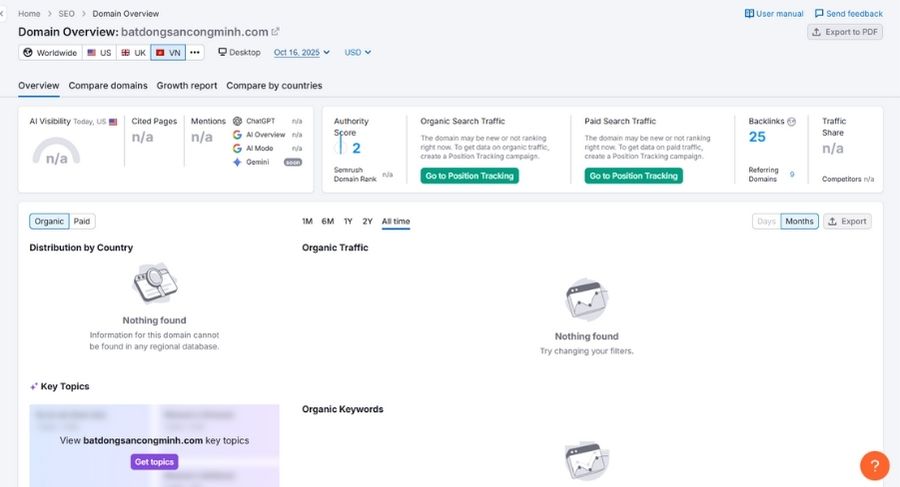Click the Authority Score value 2

(x=356, y=148)
